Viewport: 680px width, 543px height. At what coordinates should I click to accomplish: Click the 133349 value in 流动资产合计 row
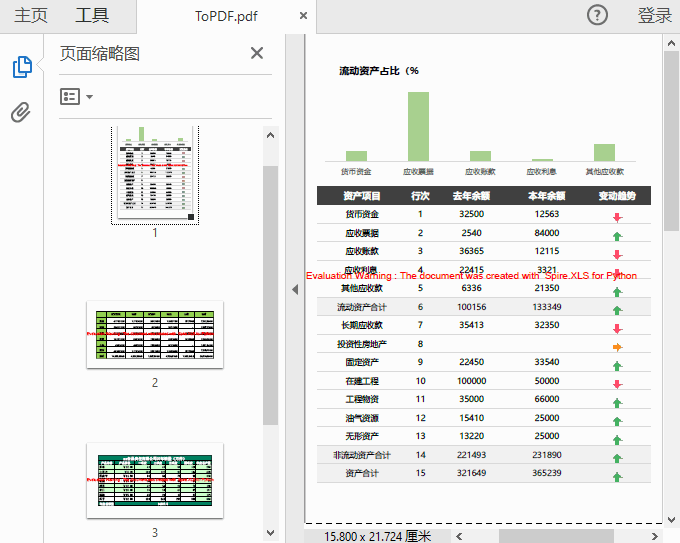click(547, 307)
